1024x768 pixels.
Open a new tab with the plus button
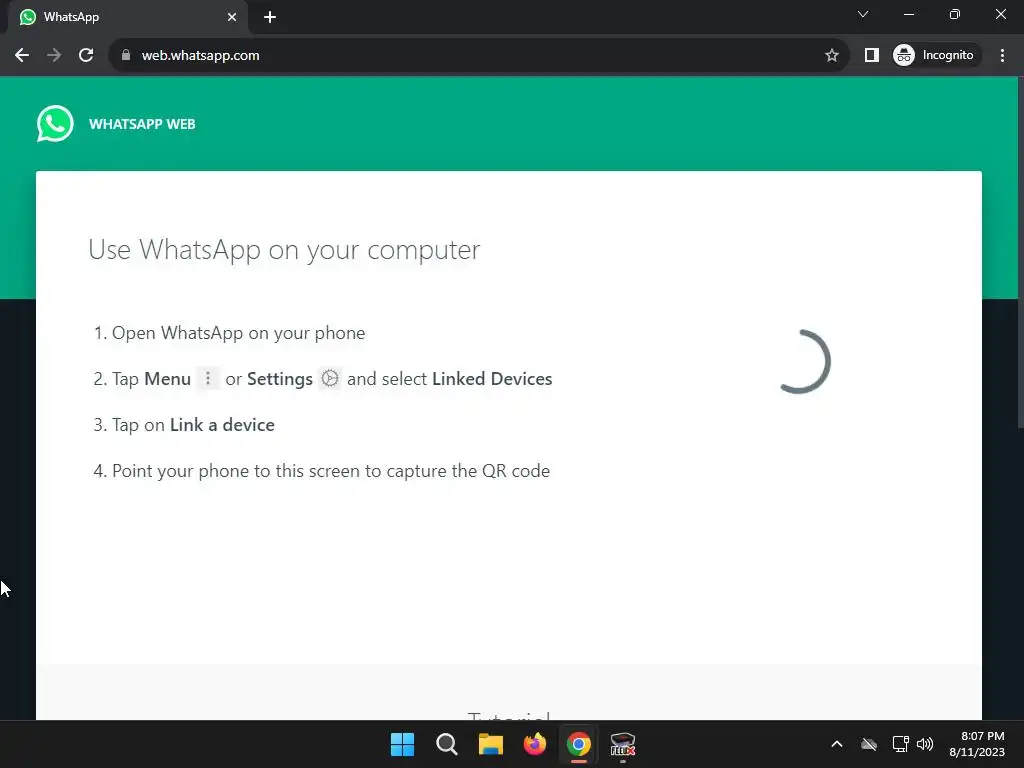[x=270, y=18]
